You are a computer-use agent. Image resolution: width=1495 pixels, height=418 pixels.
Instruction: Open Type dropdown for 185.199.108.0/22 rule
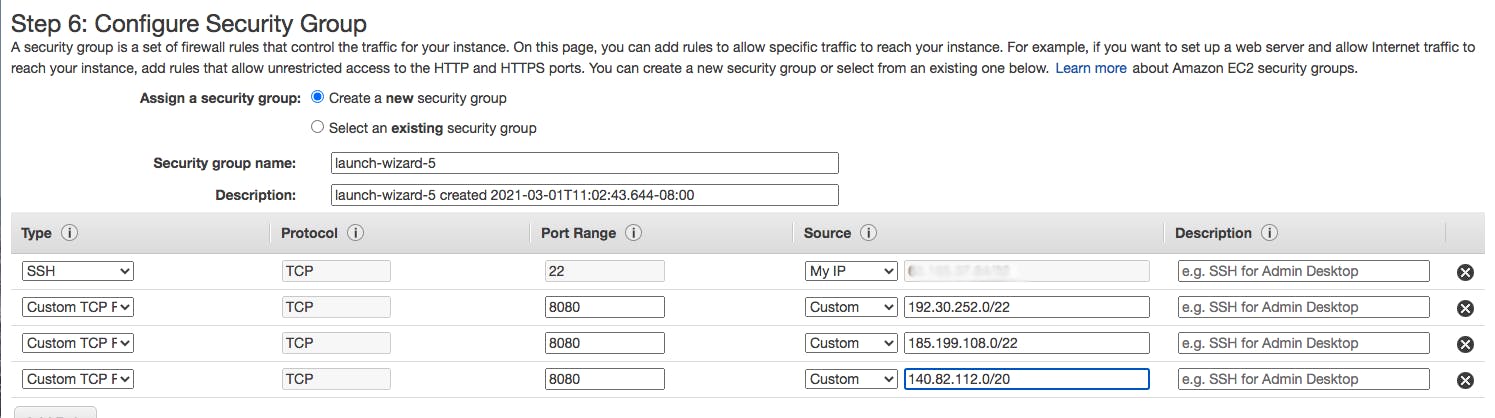pyautogui.click(x=78, y=343)
